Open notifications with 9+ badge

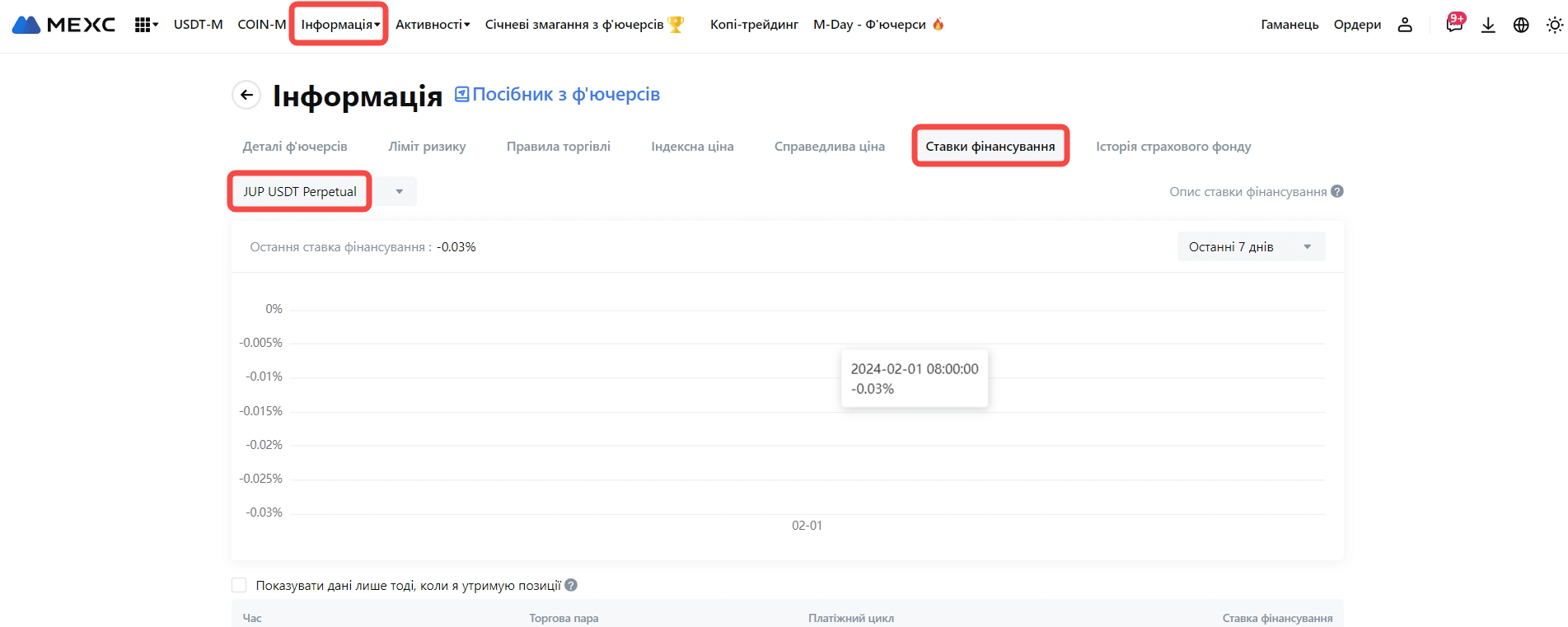(1453, 25)
